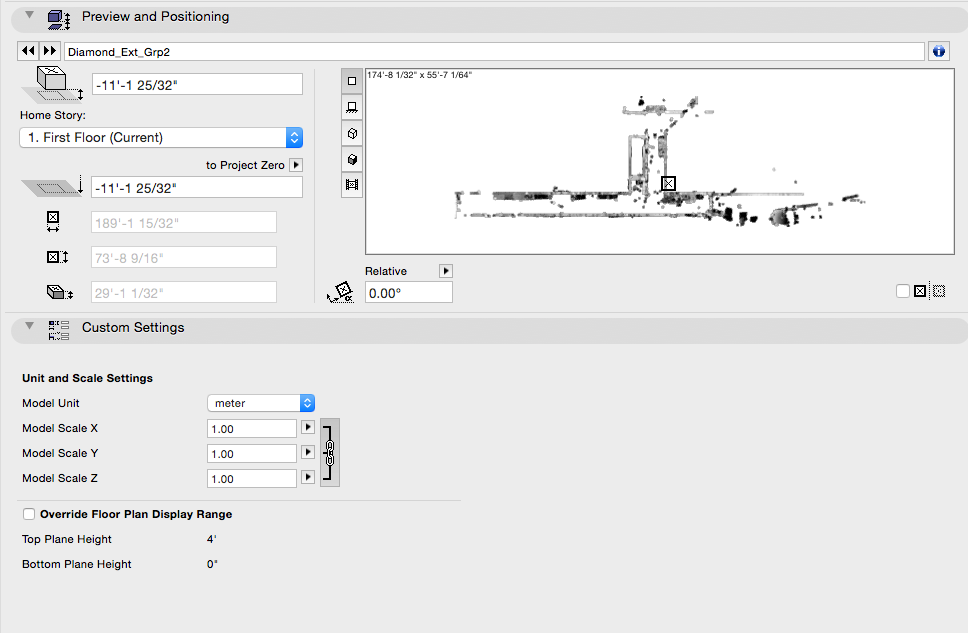Enable Override Floor Plan Display Range
968x633 pixels.
pyautogui.click(x=29, y=514)
